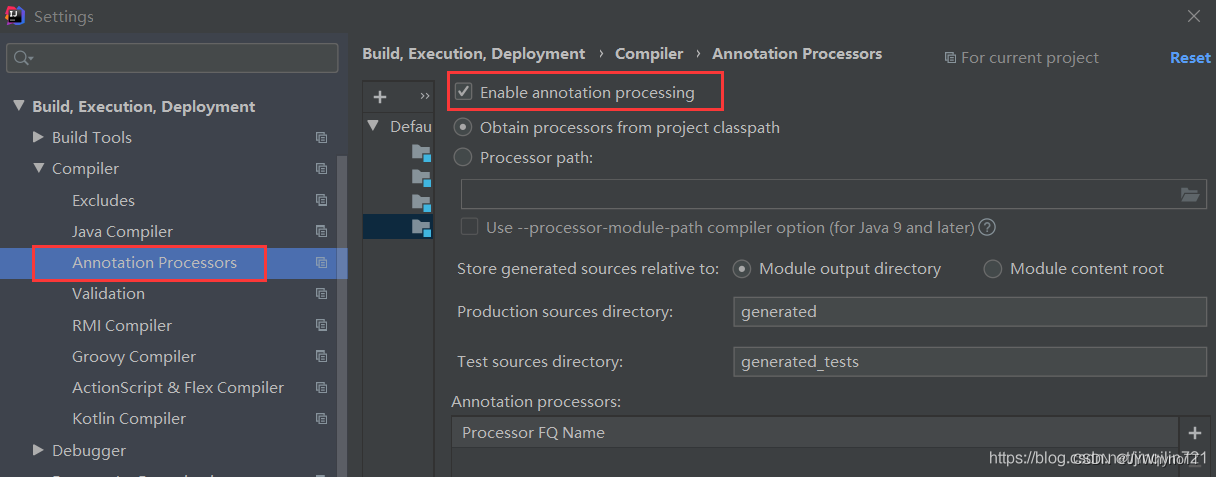Viewport: 1216px width, 477px height.
Task: Click the settings search box
Action: click(172, 58)
